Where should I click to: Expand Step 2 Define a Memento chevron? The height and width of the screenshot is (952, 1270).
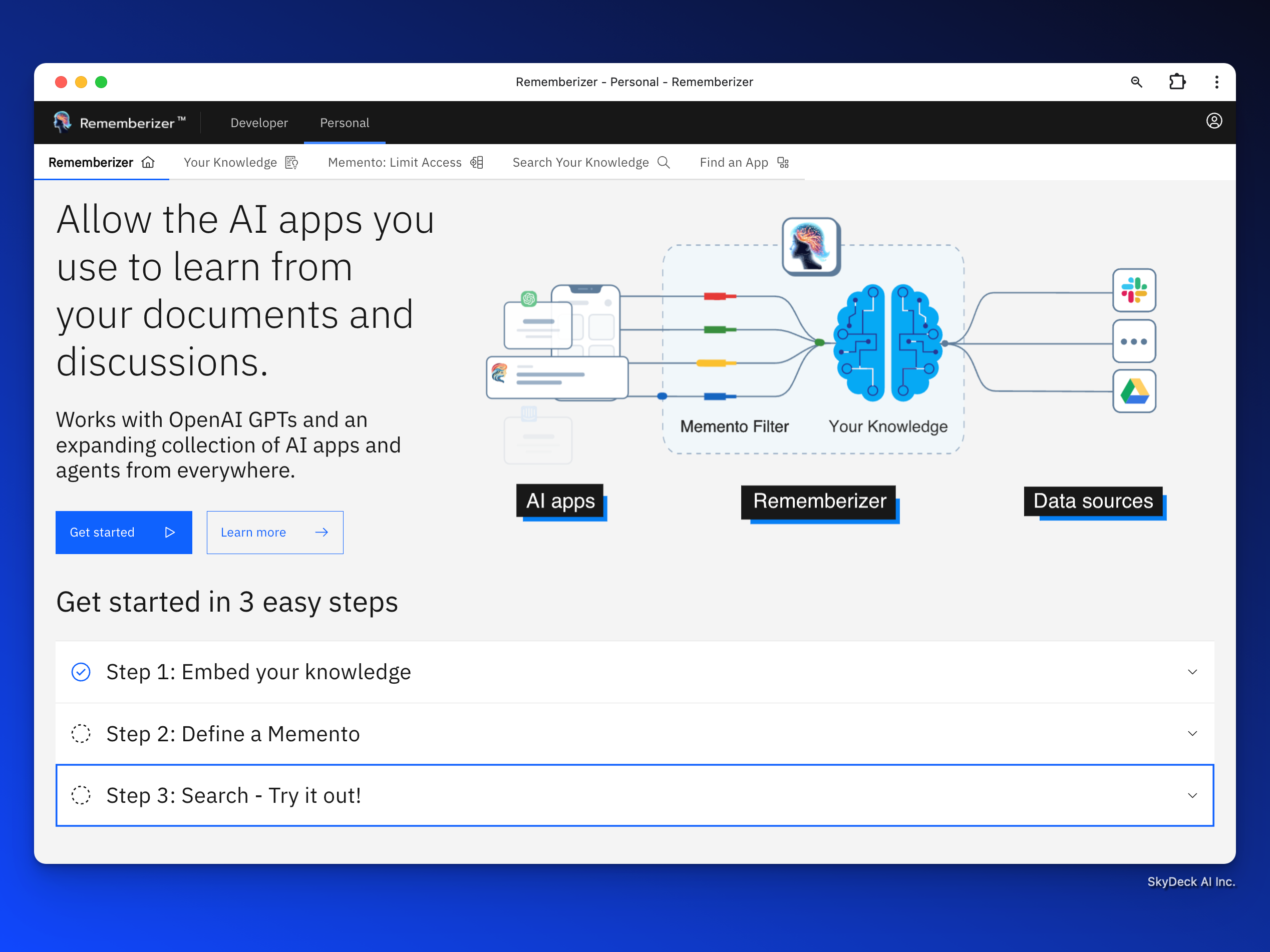point(1192,733)
